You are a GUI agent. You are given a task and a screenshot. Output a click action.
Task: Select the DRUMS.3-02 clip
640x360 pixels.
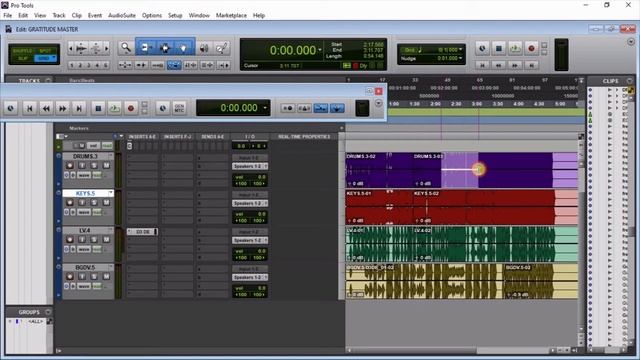point(379,170)
